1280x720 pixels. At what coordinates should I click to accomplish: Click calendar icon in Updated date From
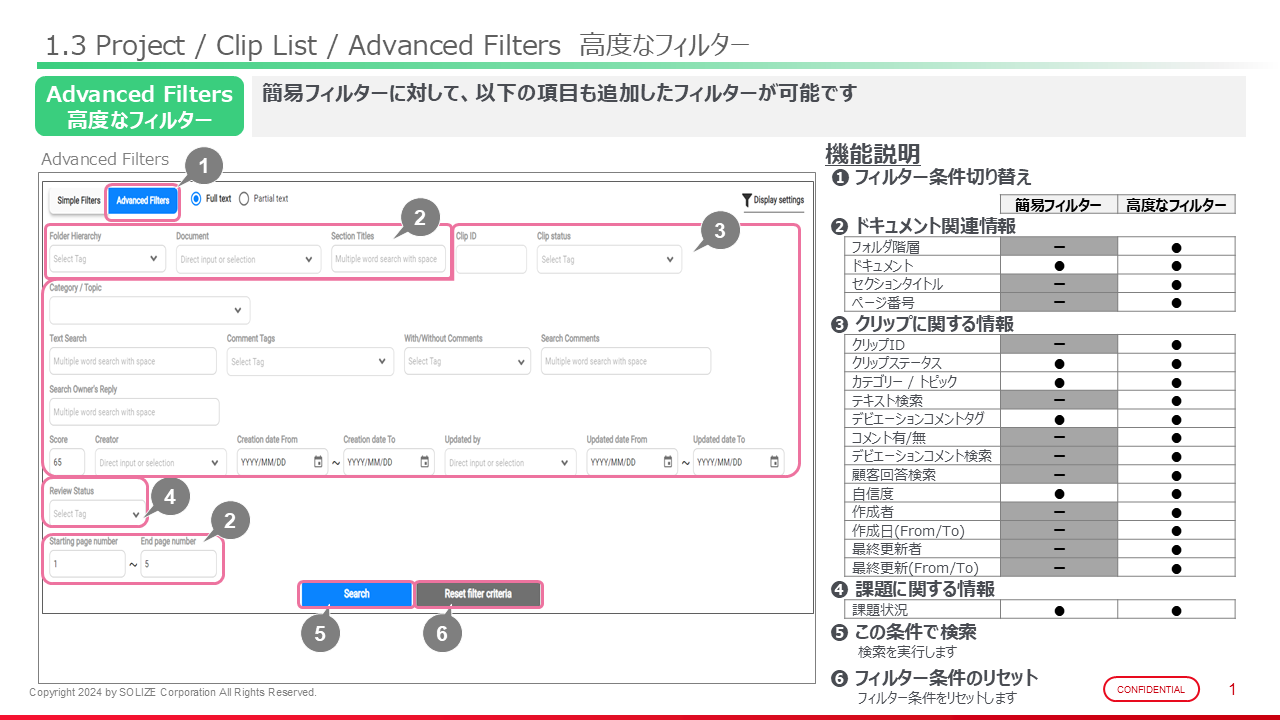pyautogui.click(x=668, y=462)
